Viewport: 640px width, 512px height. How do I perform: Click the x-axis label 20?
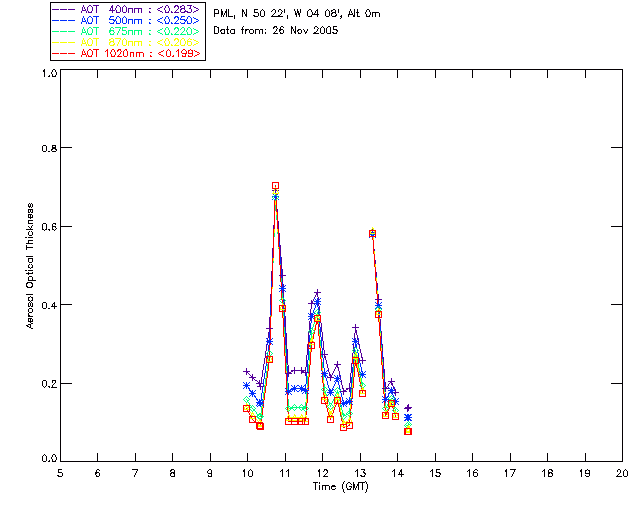(622, 473)
